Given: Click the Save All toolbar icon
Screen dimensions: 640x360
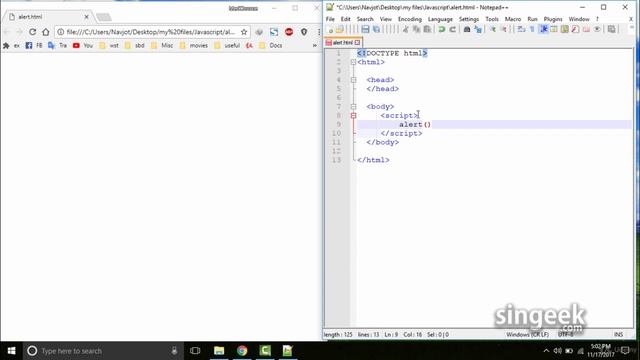Looking at the screenshot, I should click(x=376, y=29).
